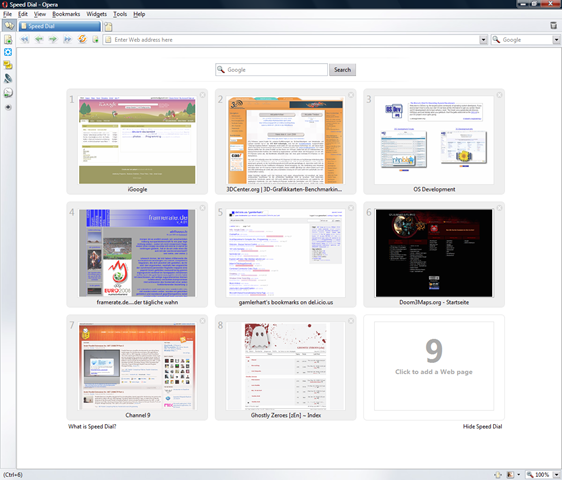The width and height of the screenshot is (562, 480).
Task: Expand the address bar dropdown arrow
Action: pos(483,40)
